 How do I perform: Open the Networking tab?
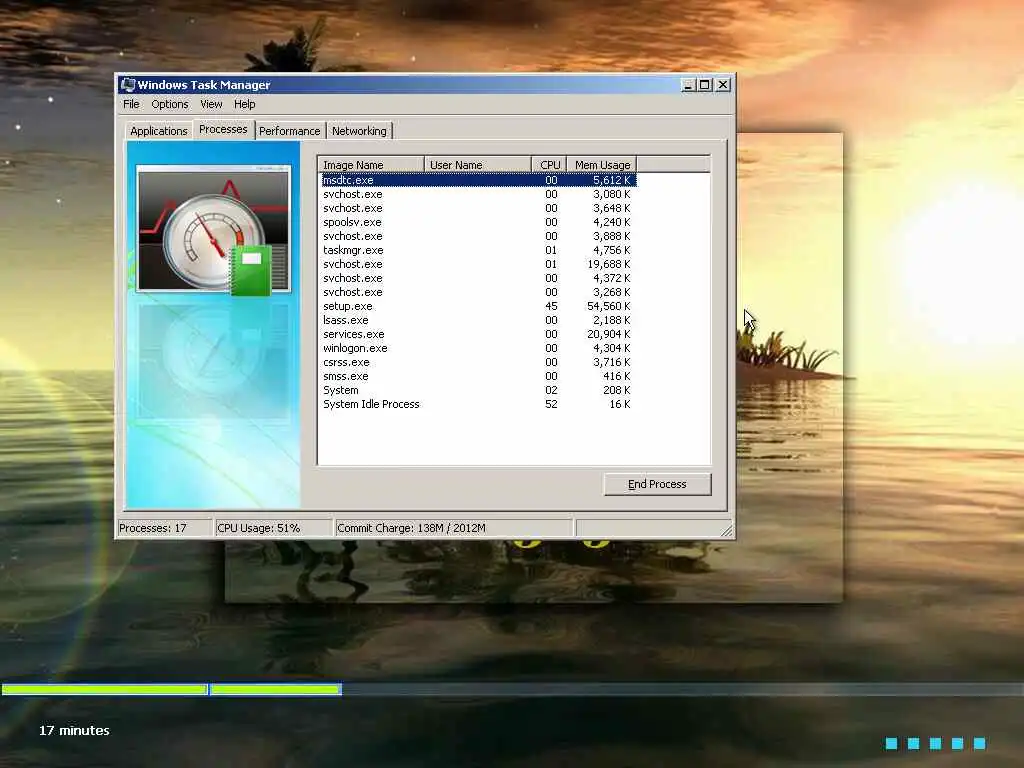359,131
